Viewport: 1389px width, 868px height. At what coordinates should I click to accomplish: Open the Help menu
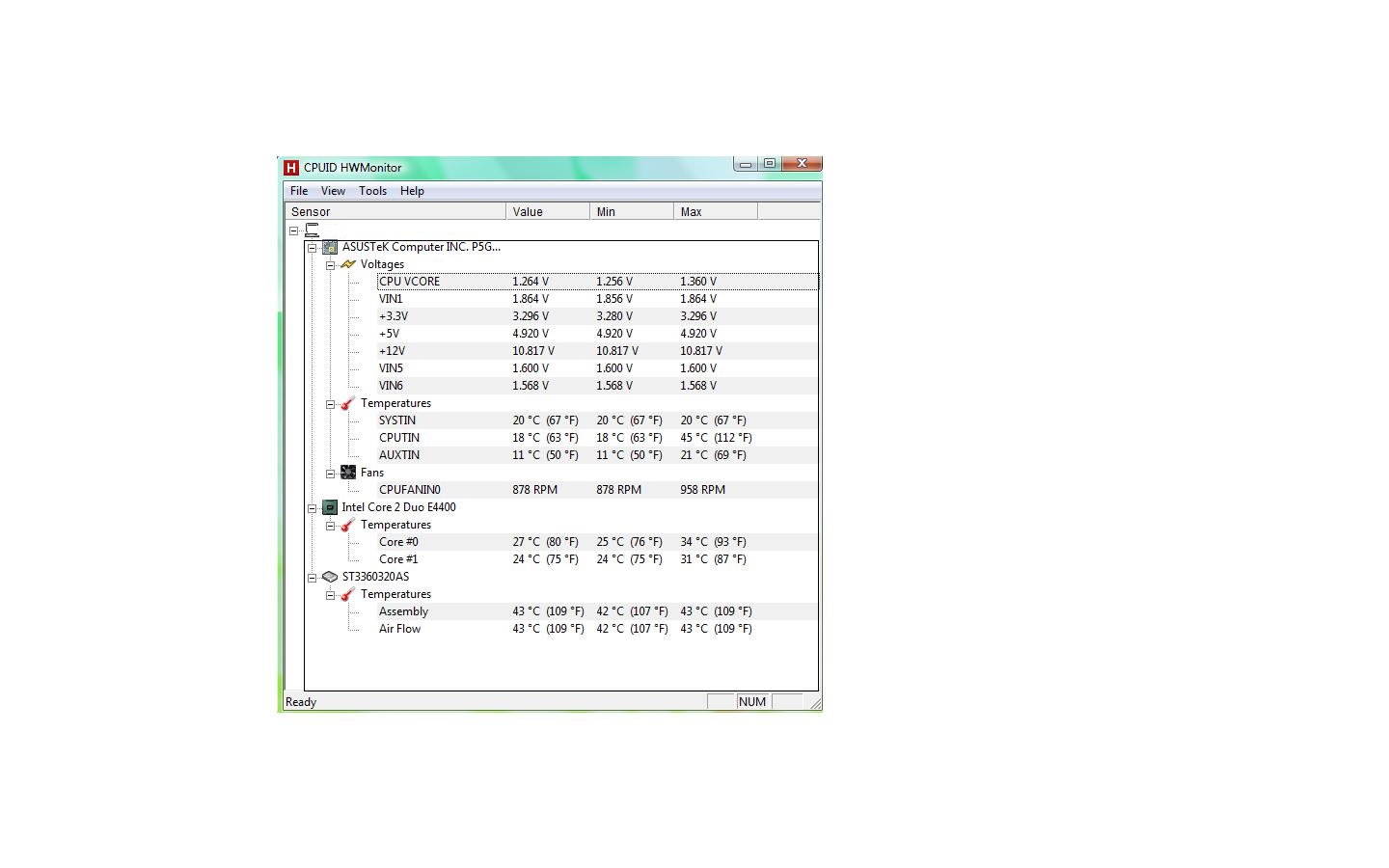[x=412, y=191]
